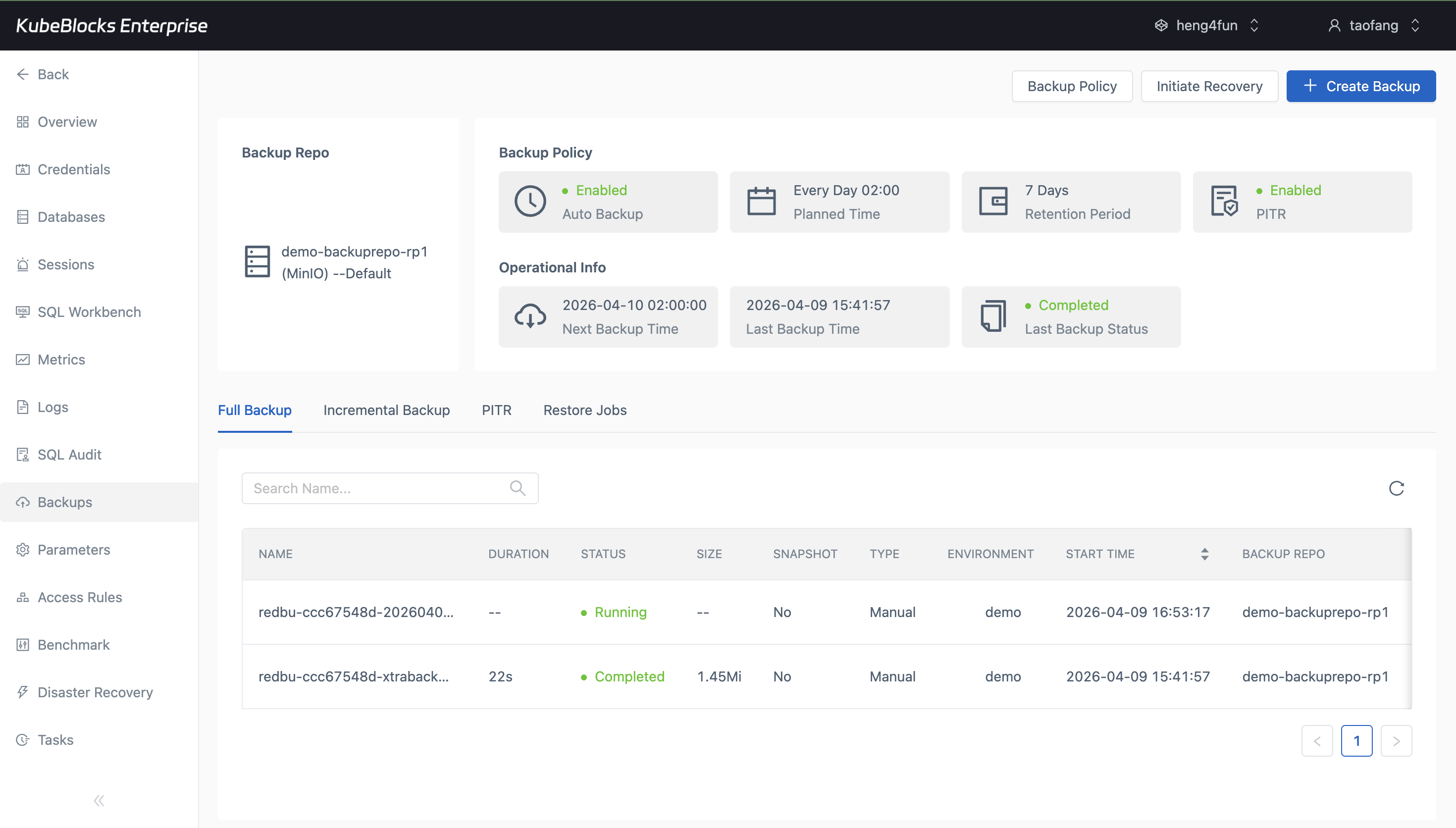Open the SQL Audit panel icon

pyautogui.click(x=23, y=455)
